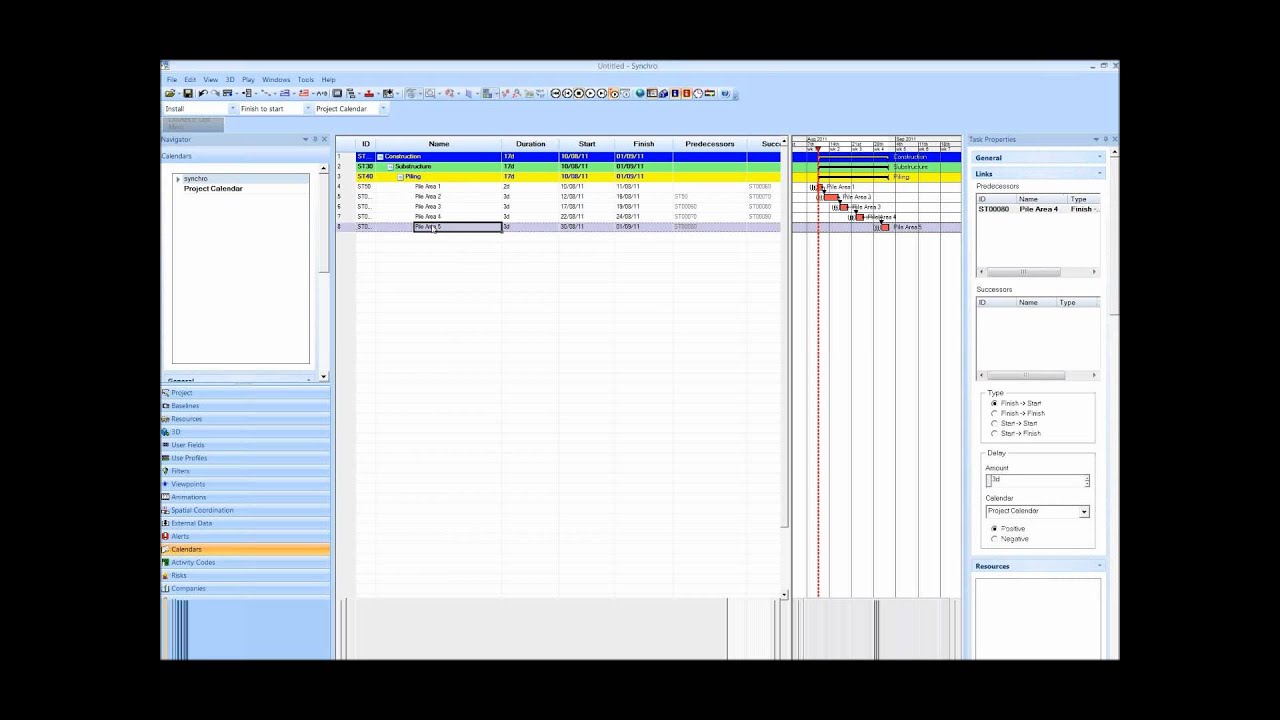1280x720 pixels.
Task: Click the rewind to start playback button
Action: click(555, 93)
